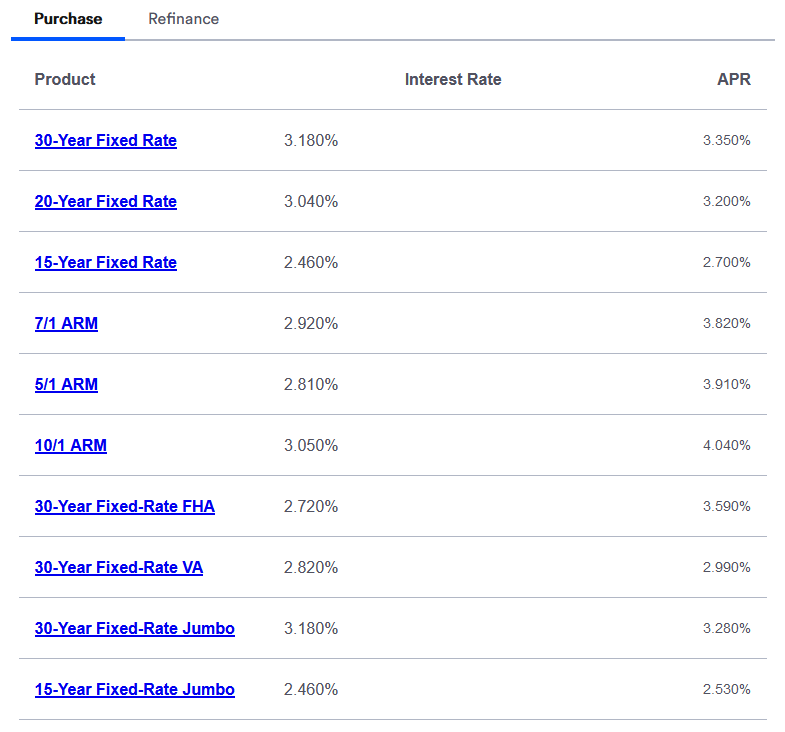Click the 15-Year Fixed-Rate Jumbo link
The width and height of the screenshot is (785, 732).
click(x=134, y=689)
